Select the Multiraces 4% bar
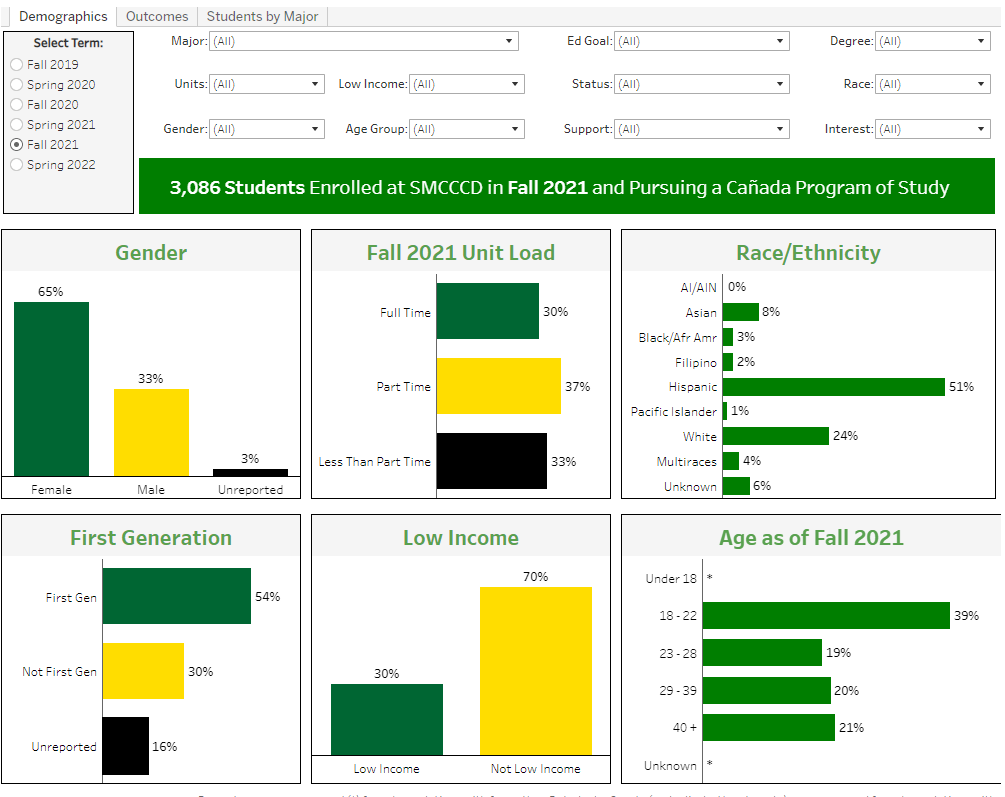 click(731, 461)
